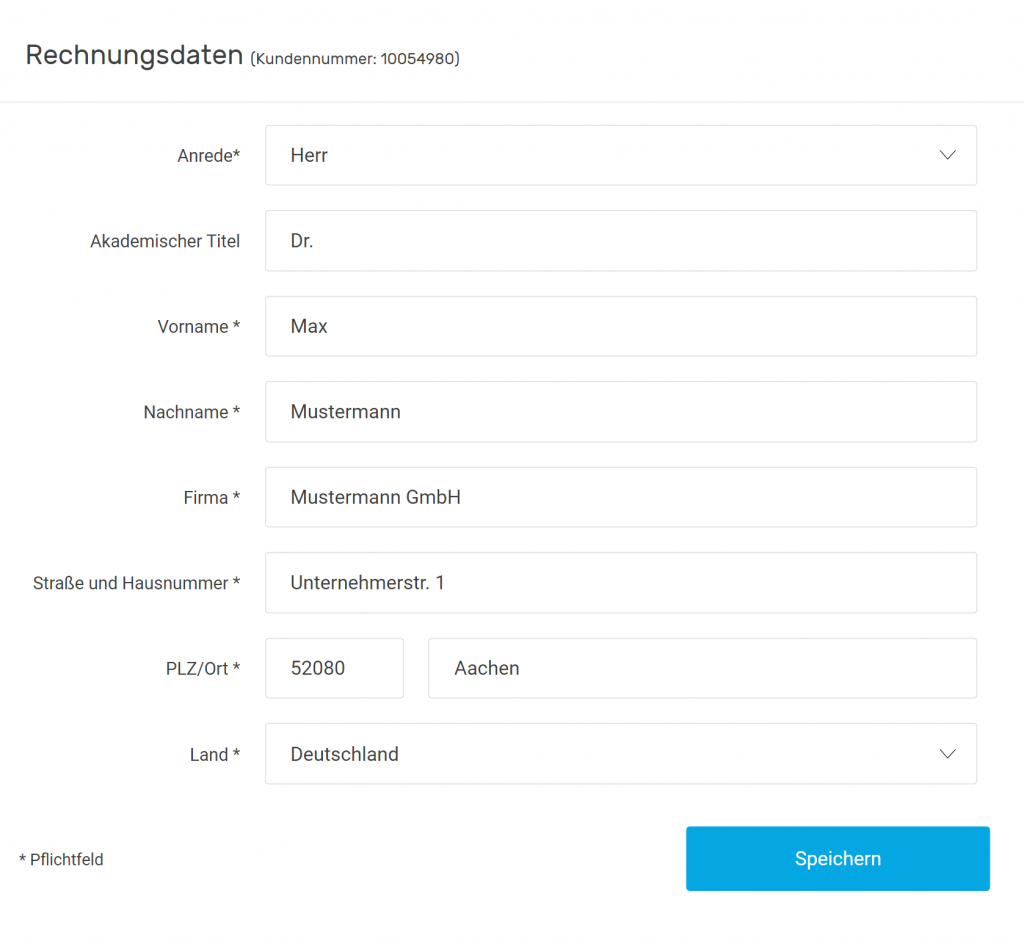Click the Kundennummer 10054980 text in the heading
Image resolution: width=1024 pixels, height=941 pixels.
[x=355, y=59]
